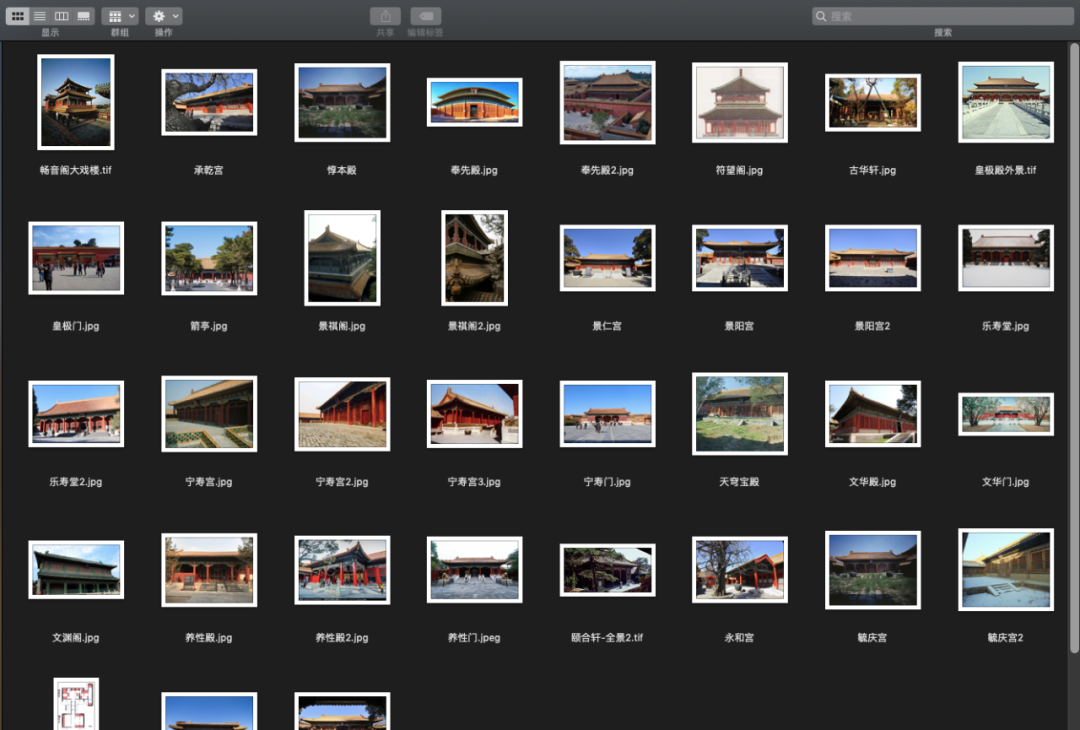
Task: Select the 箭亭.jpg thumbnail
Action: (x=209, y=258)
